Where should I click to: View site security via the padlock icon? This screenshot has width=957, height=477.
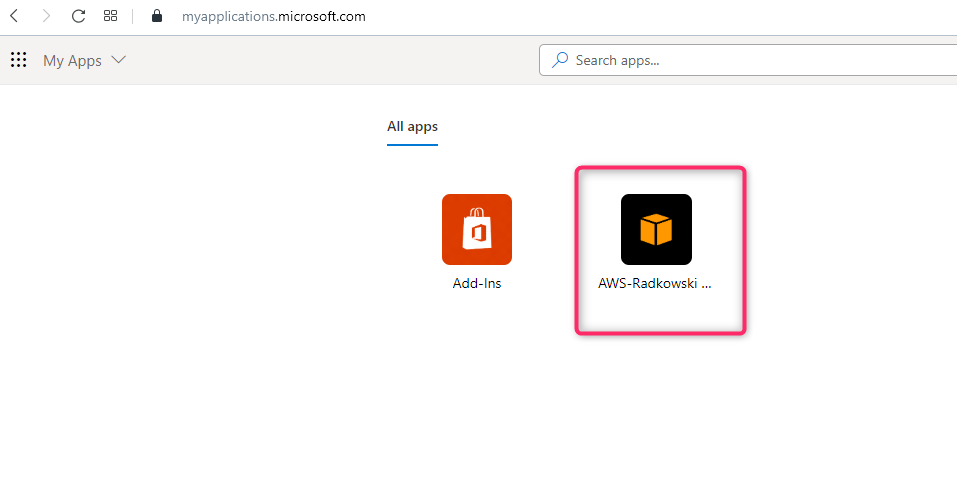point(157,16)
